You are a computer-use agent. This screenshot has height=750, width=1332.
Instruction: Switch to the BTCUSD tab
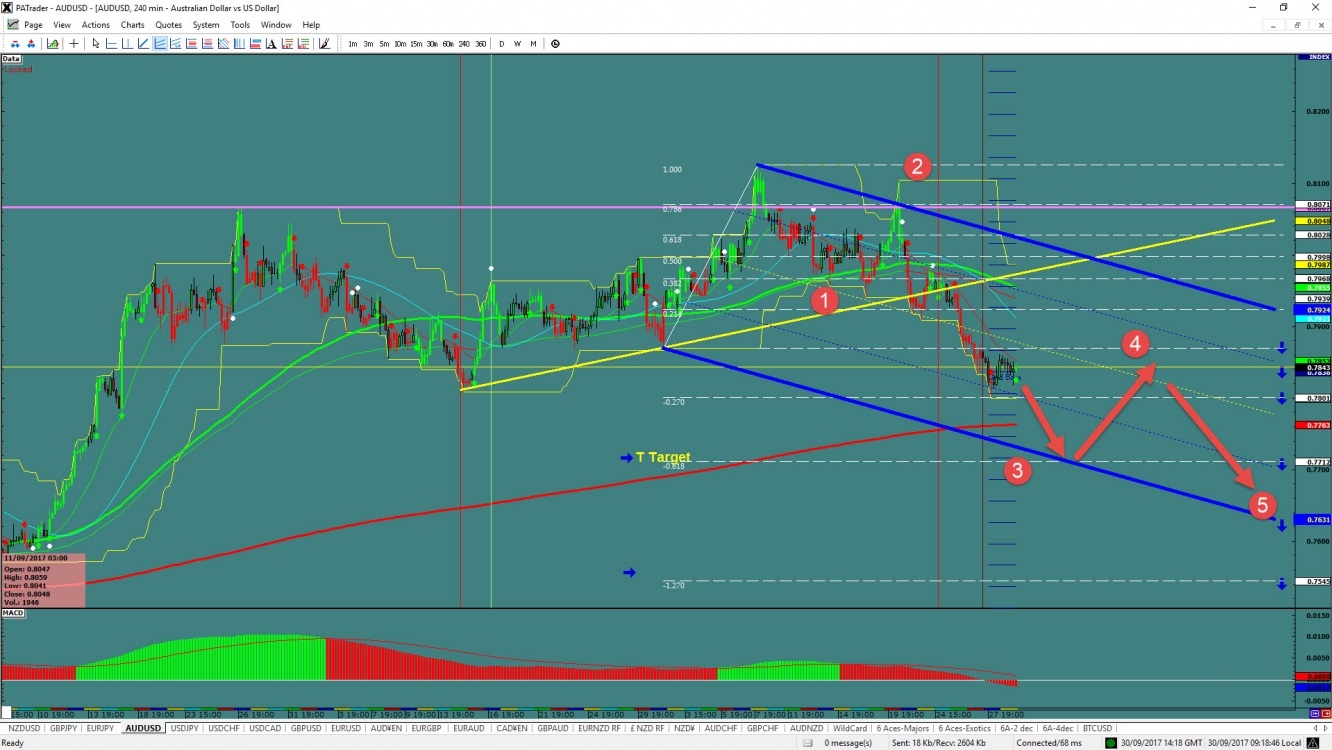point(1098,728)
